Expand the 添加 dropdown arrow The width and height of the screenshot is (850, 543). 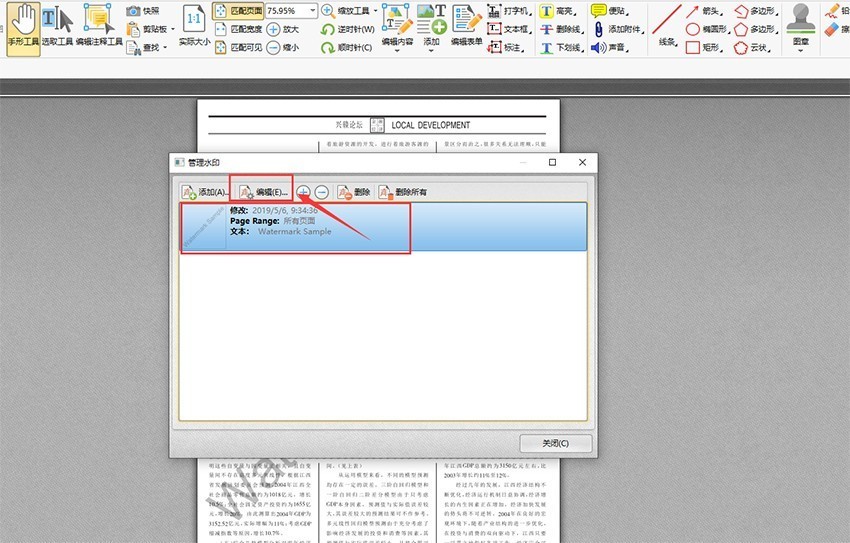[x=432, y=51]
